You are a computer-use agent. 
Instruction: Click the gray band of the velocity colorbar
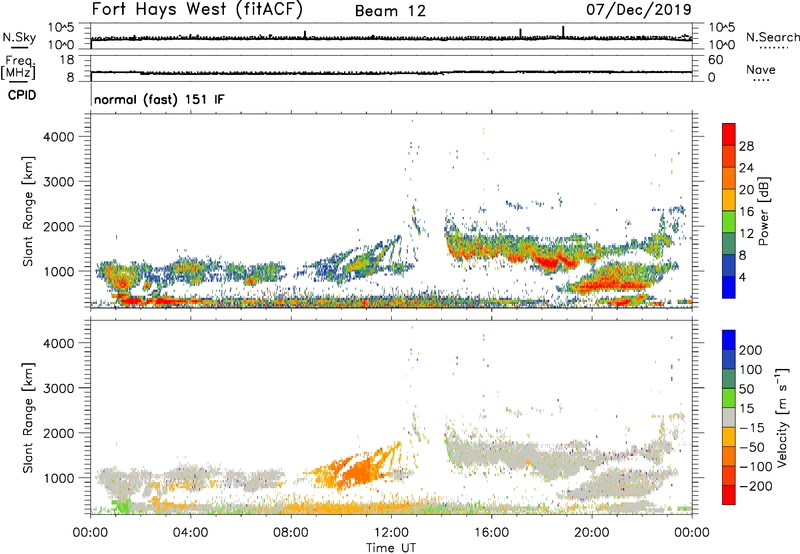(x=729, y=417)
